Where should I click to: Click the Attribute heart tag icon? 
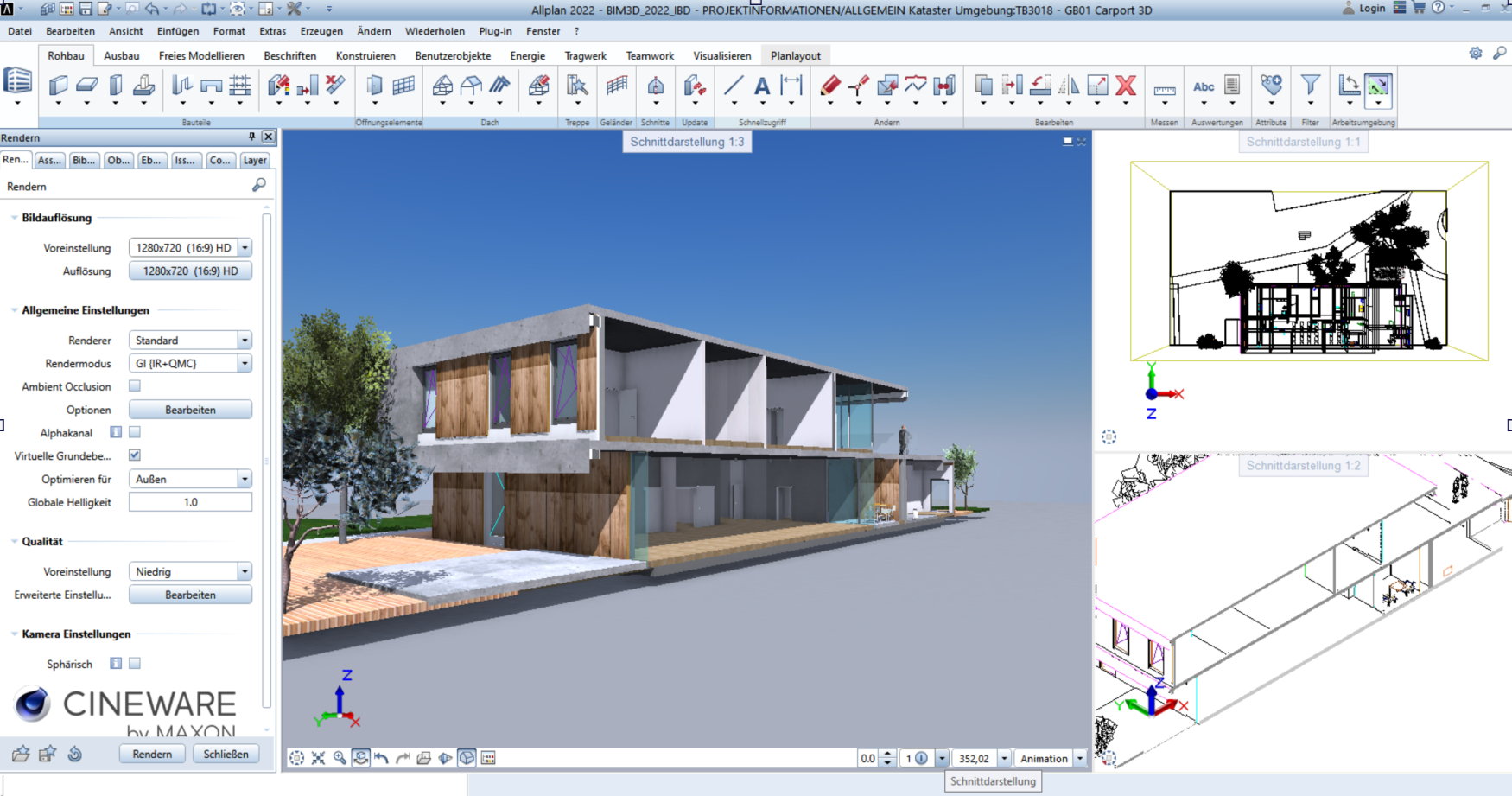tap(1271, 86)
